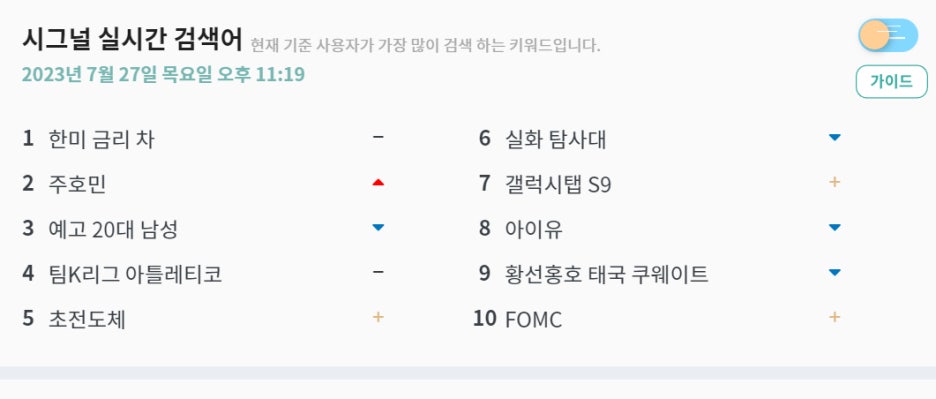
Task: Click blue down arrow beside 실화 탐사대
Action: tap(835, 138)
